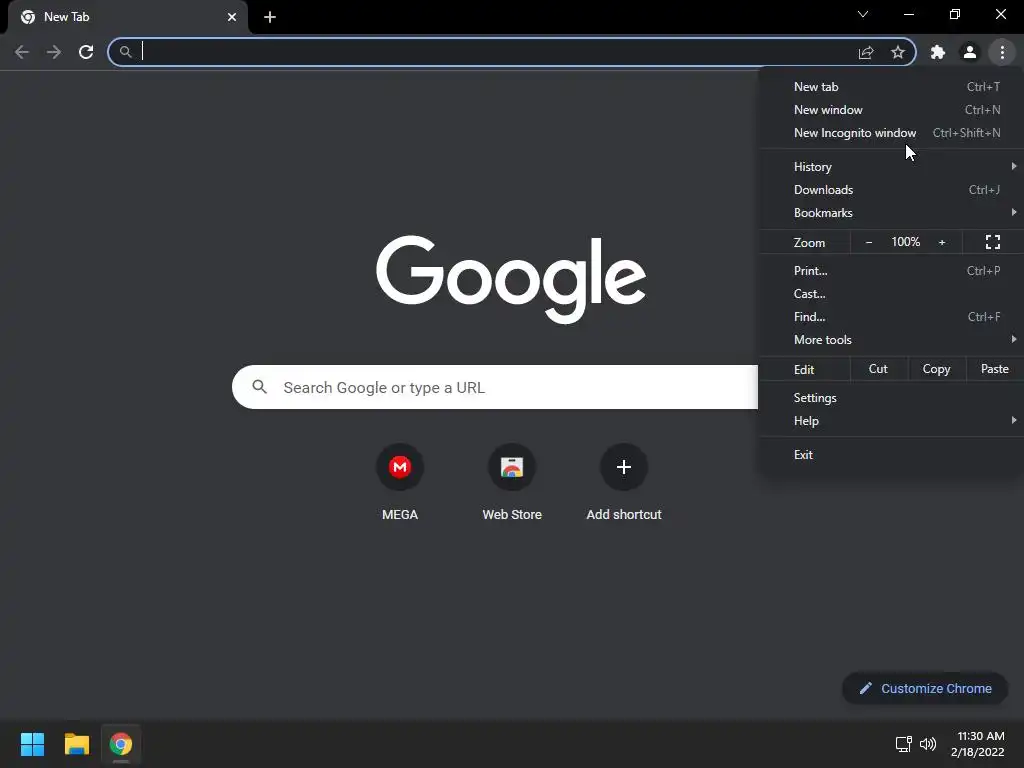
Task: Click the 100% zoom level value
Action: tap(906, 242)
